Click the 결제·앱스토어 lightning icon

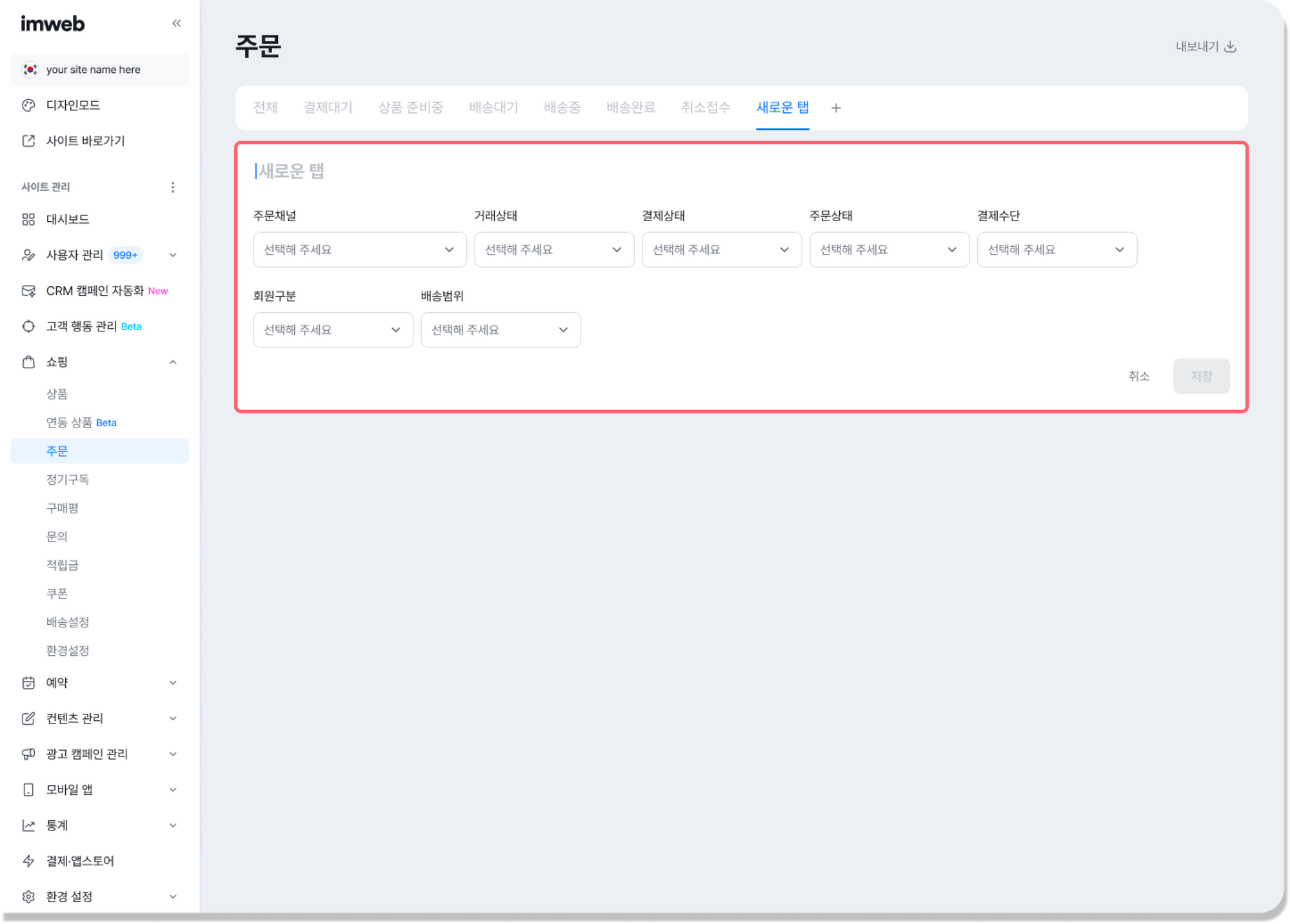coord(28,861)
